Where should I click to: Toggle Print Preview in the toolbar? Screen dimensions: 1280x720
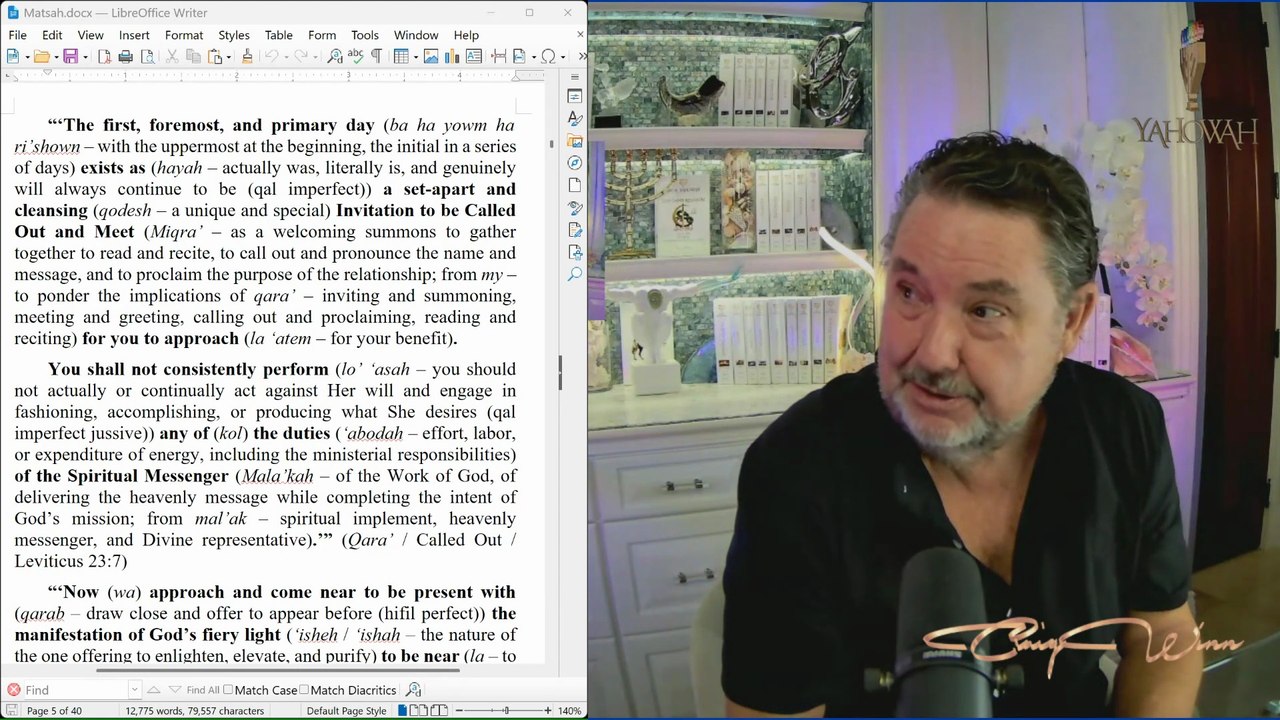147,56
